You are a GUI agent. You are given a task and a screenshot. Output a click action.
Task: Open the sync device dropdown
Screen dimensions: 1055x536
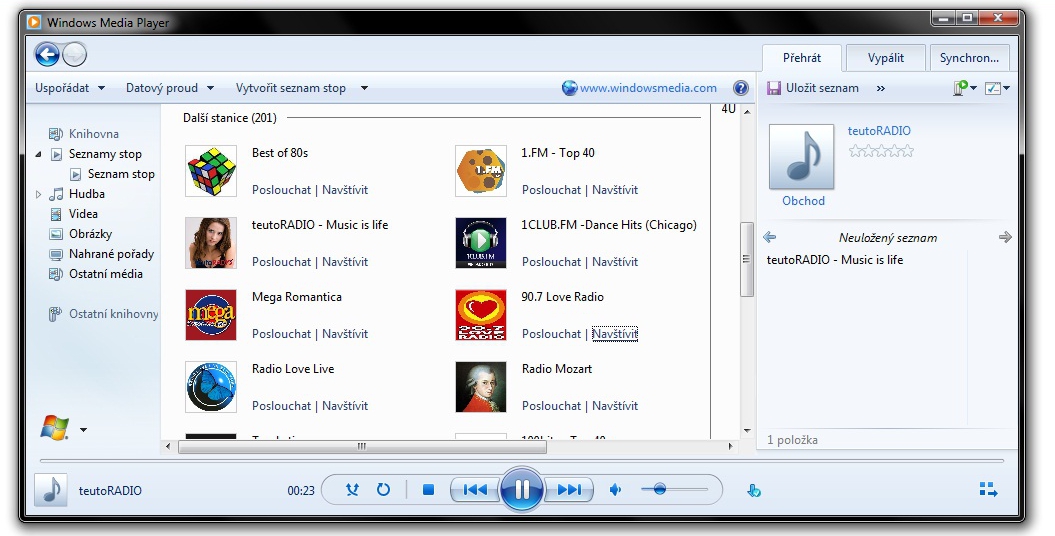[964, 88]
